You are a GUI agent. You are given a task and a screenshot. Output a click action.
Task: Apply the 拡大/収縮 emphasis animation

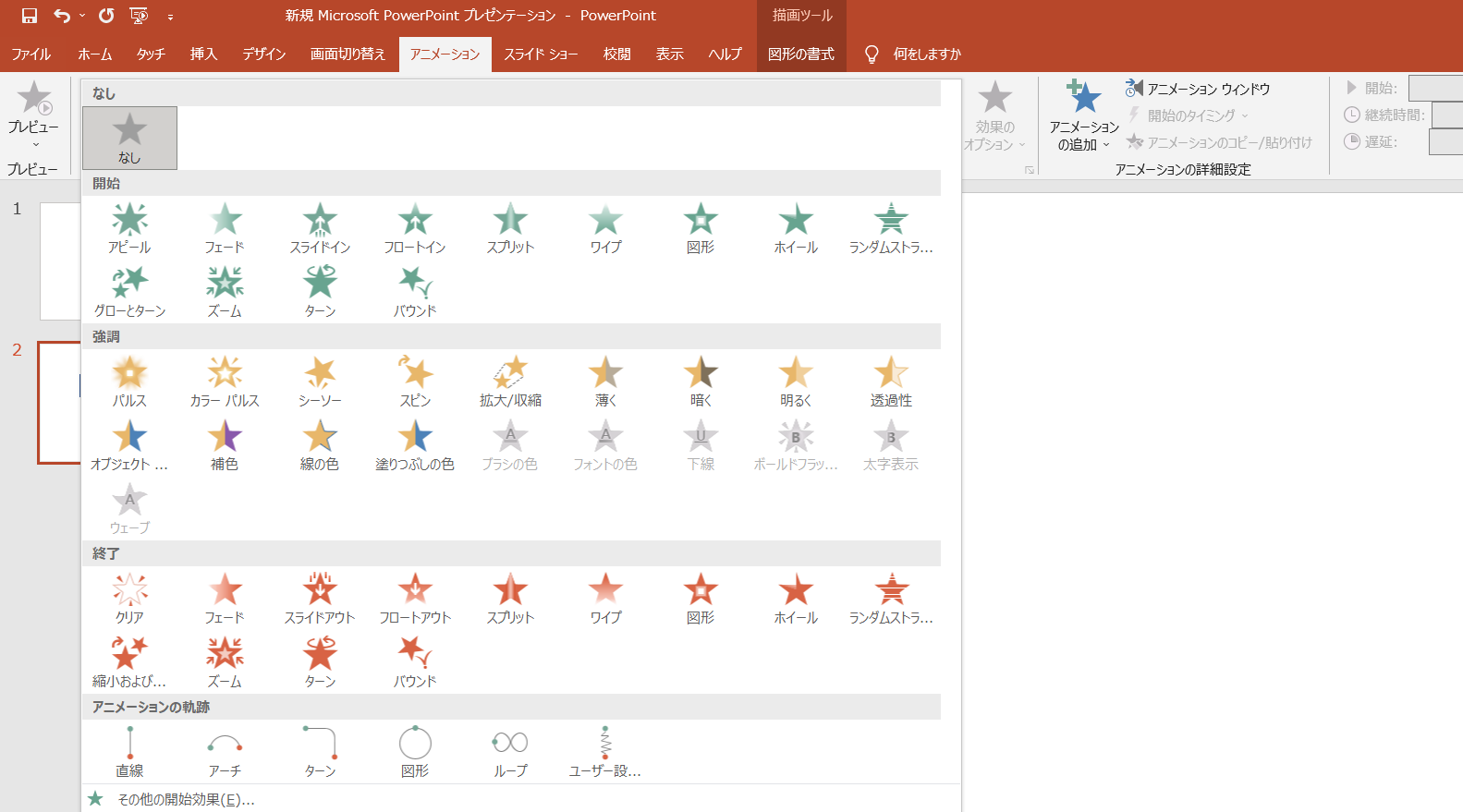pyautogui.click(x=510, y=381)
